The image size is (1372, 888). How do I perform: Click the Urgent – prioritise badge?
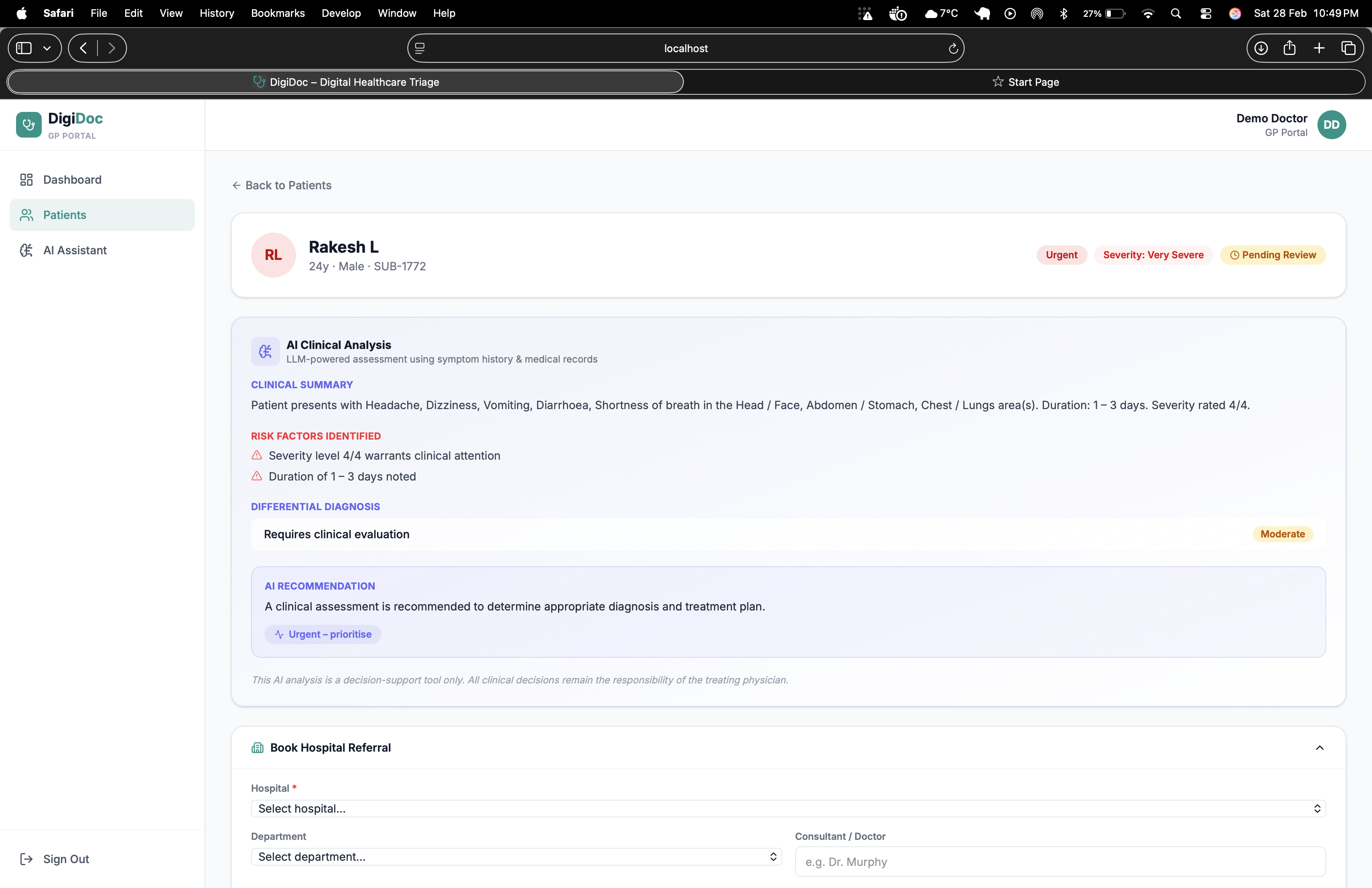coord(323,634)
